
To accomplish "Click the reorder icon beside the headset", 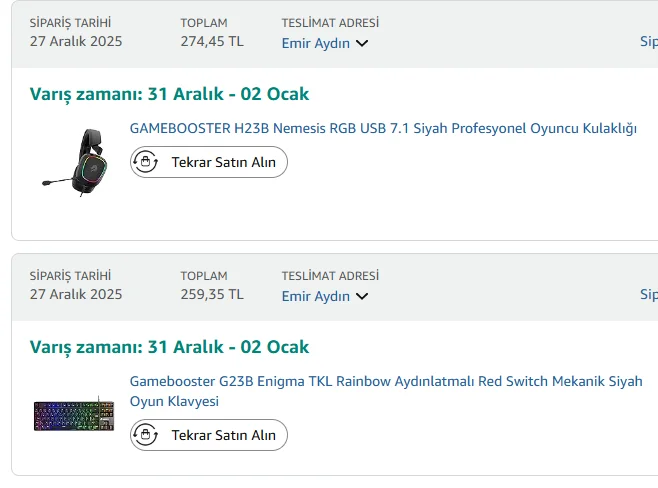I will point(146,162).
